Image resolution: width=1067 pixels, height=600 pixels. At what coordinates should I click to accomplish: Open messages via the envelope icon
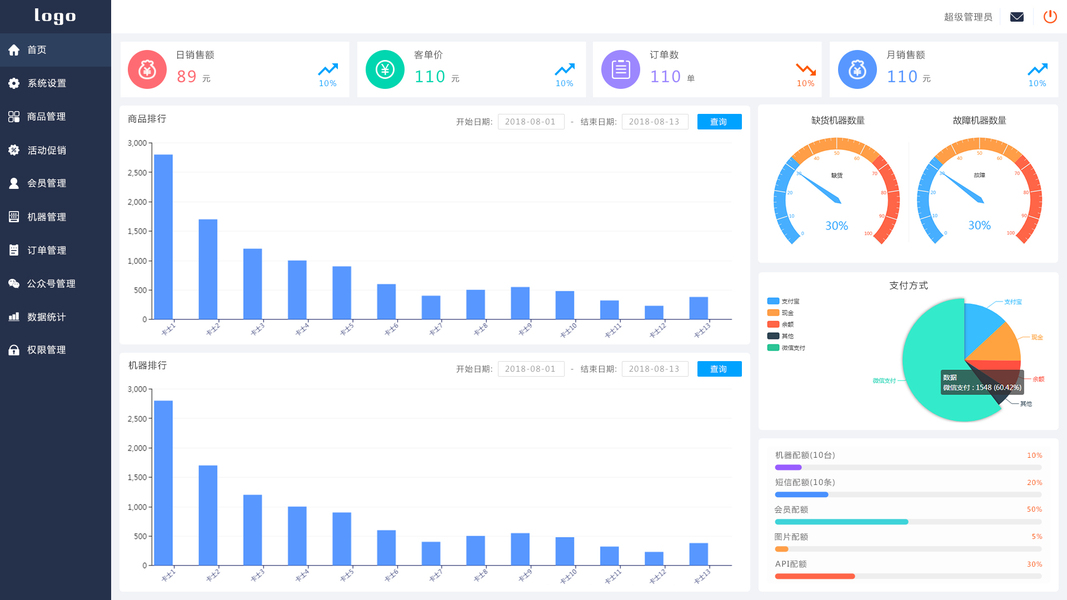[x=1017, y=17]
